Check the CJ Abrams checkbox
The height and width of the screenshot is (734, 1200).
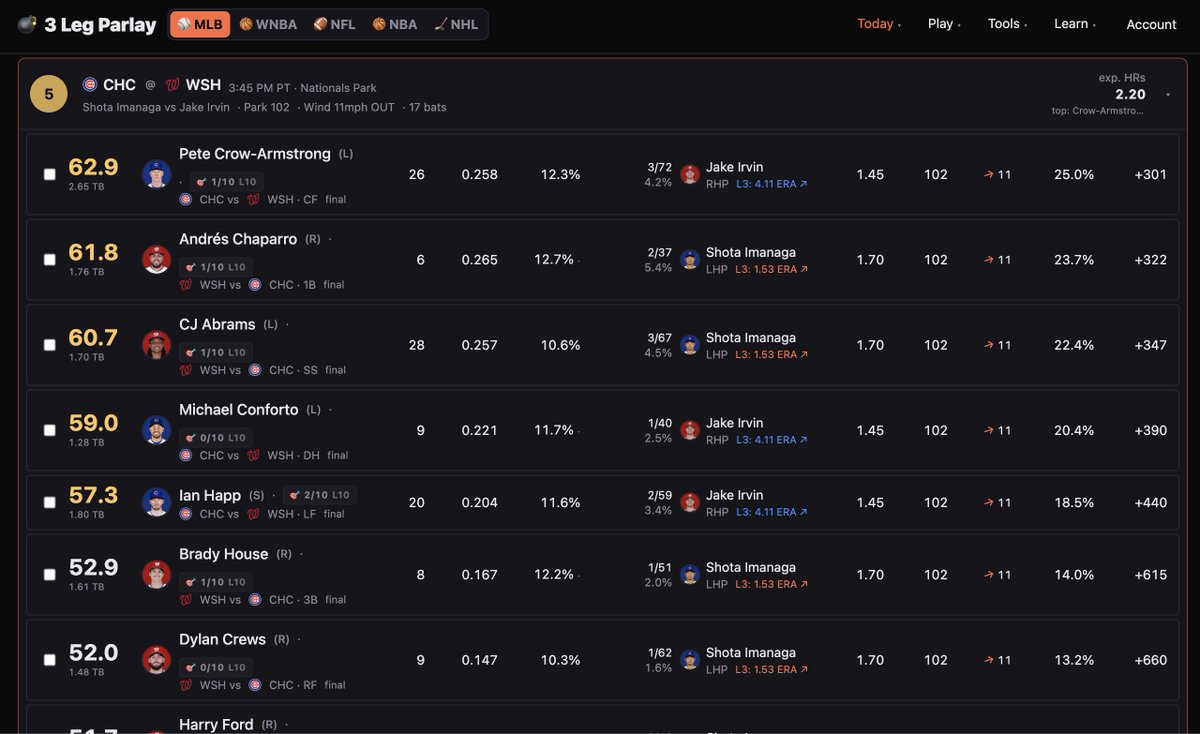tap(50, 344)
